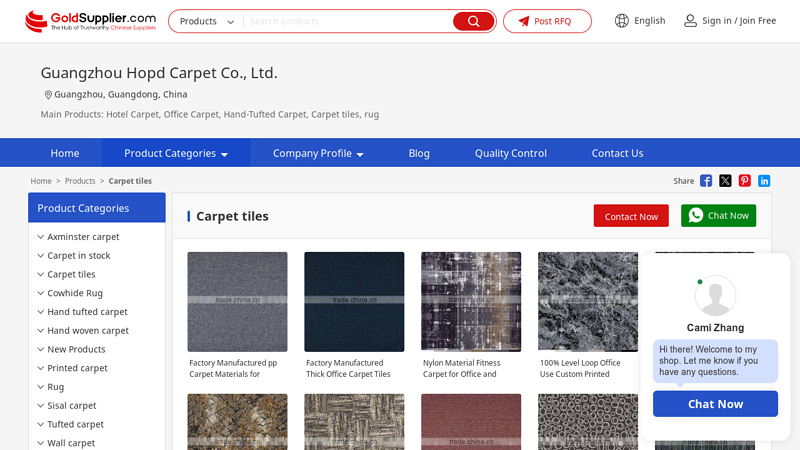
Task: Click the blue Chat Now button in chat widget
Action: [715, 404]
